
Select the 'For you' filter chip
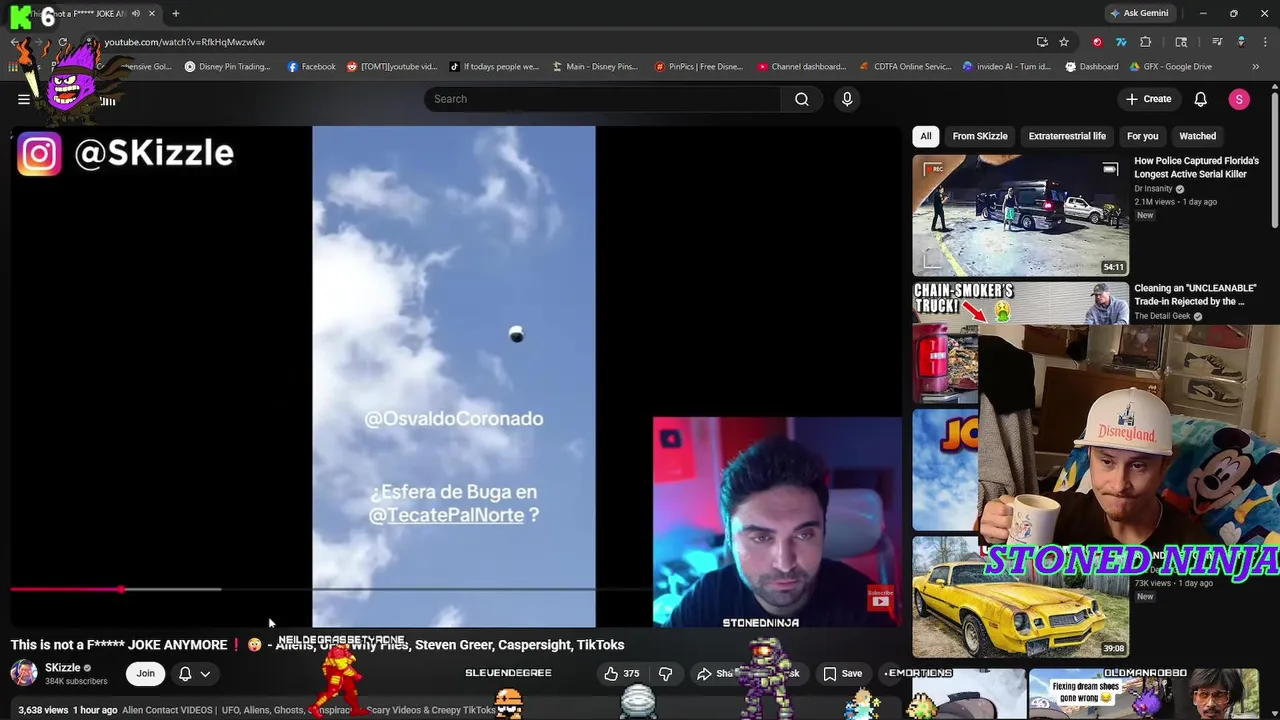(x=1142, y=136)
